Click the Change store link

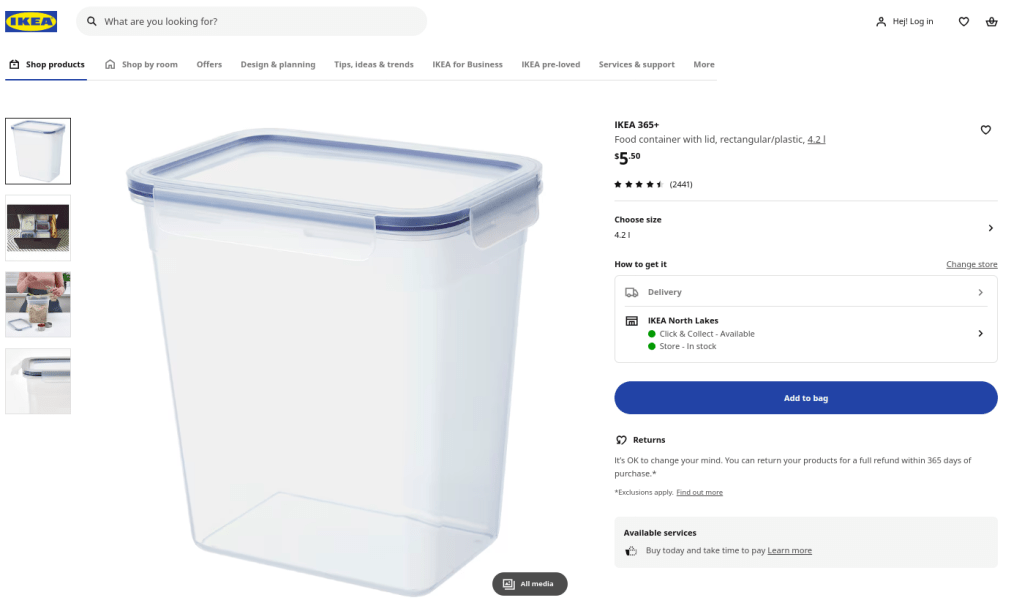(x=971, y=264)
